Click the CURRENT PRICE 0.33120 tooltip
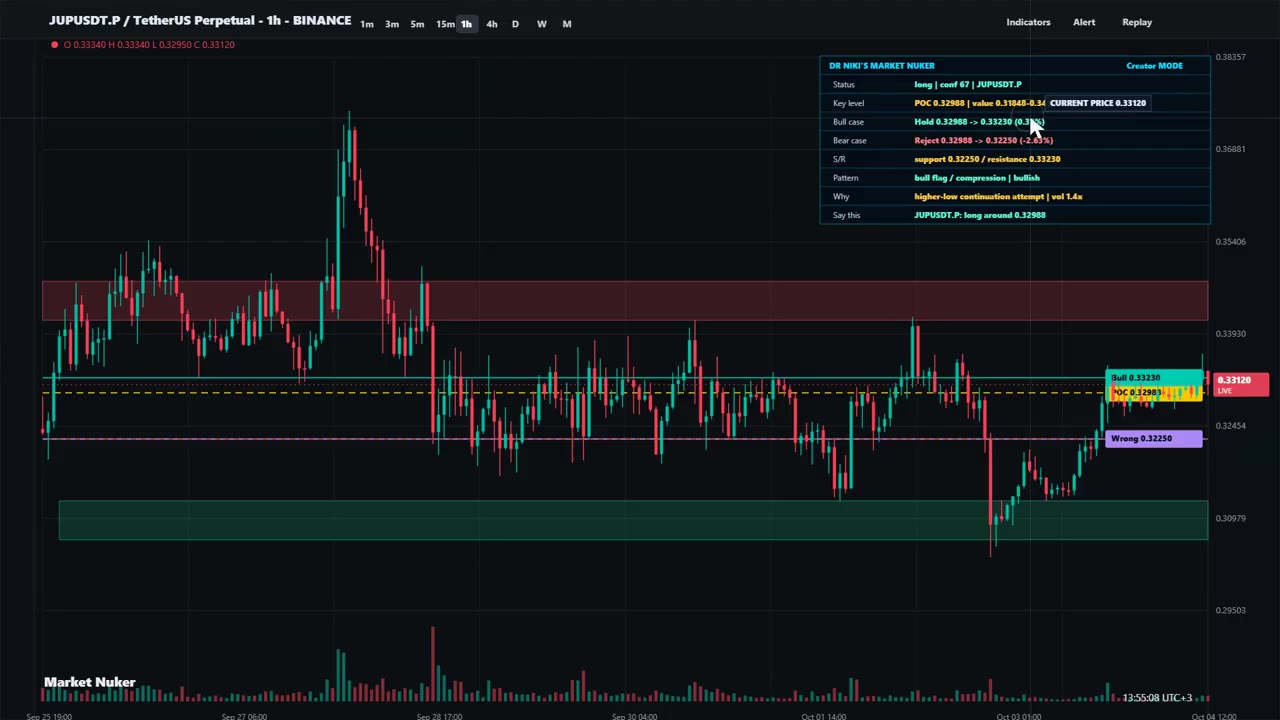This screenshot has width=1280, height=720. click(x=1097, y=103)
